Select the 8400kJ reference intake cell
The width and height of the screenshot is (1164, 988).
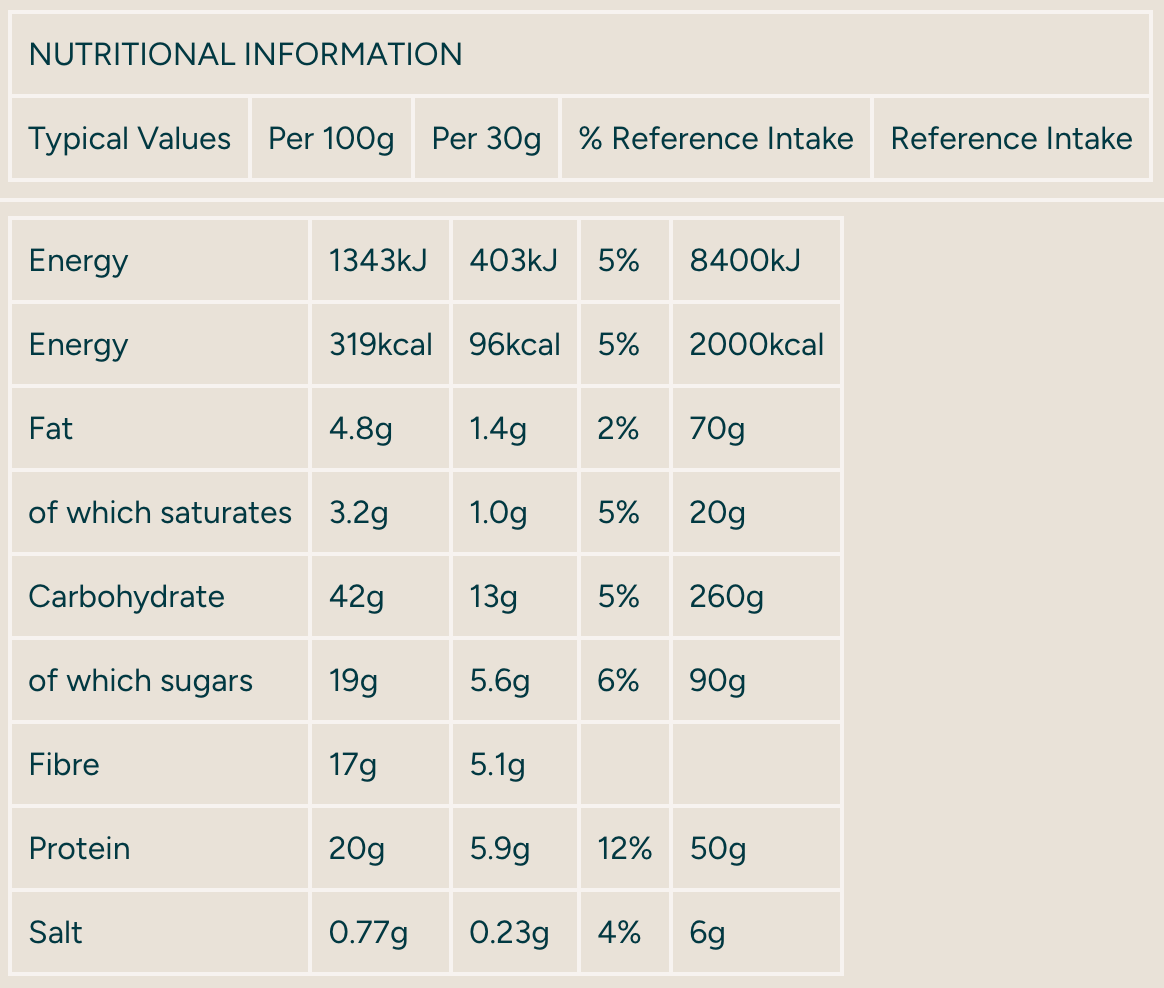[x=745, y=261]
